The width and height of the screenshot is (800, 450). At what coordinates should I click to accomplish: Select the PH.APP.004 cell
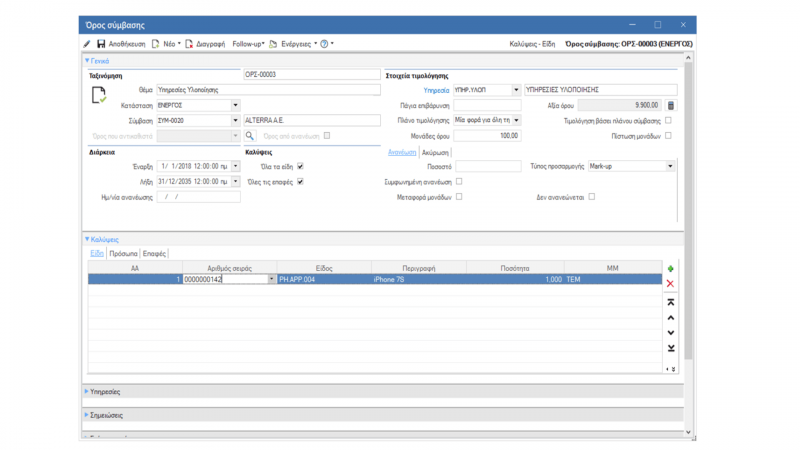click(x=324, y=279)
